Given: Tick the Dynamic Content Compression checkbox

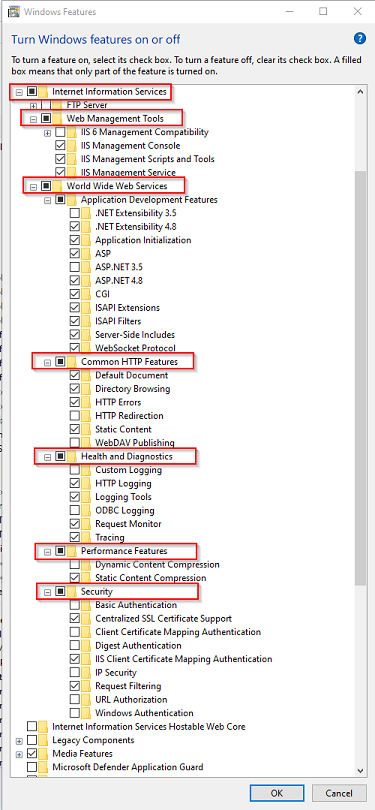Looking at the screenshot, I should (74, 565).
